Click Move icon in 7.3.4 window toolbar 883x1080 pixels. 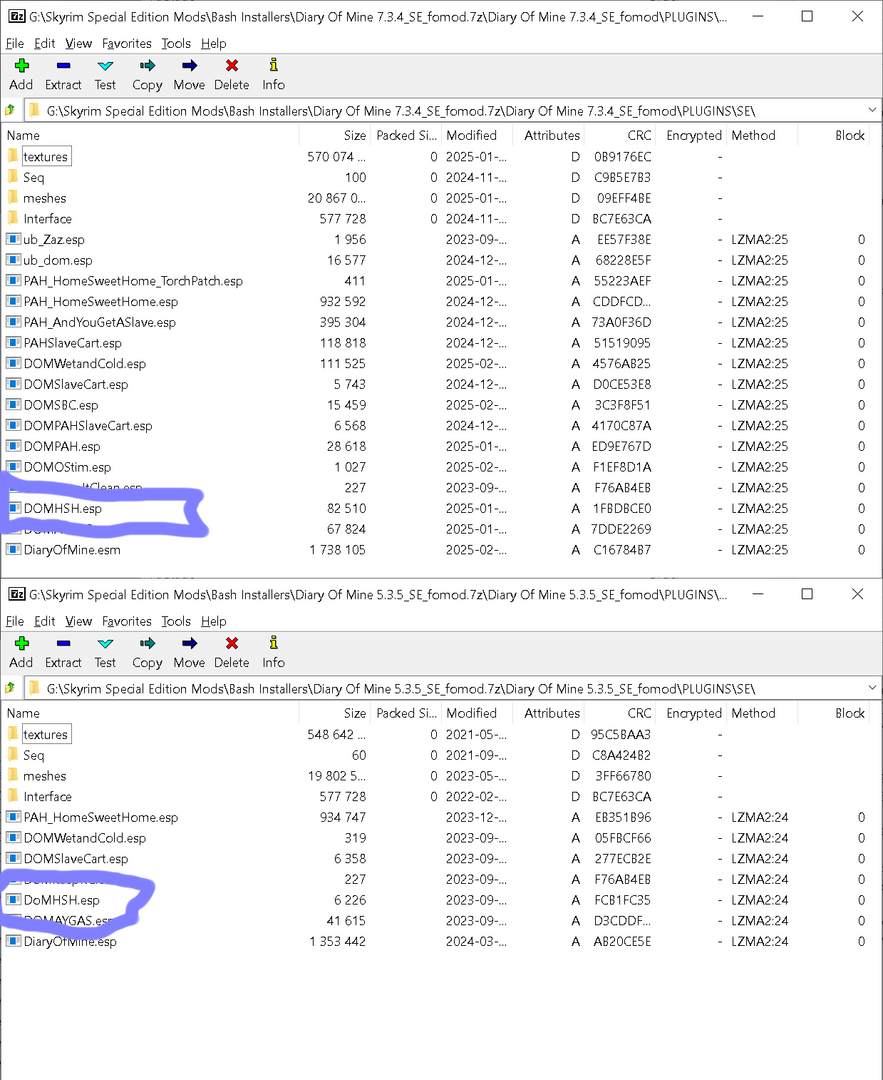click(189, 65)
